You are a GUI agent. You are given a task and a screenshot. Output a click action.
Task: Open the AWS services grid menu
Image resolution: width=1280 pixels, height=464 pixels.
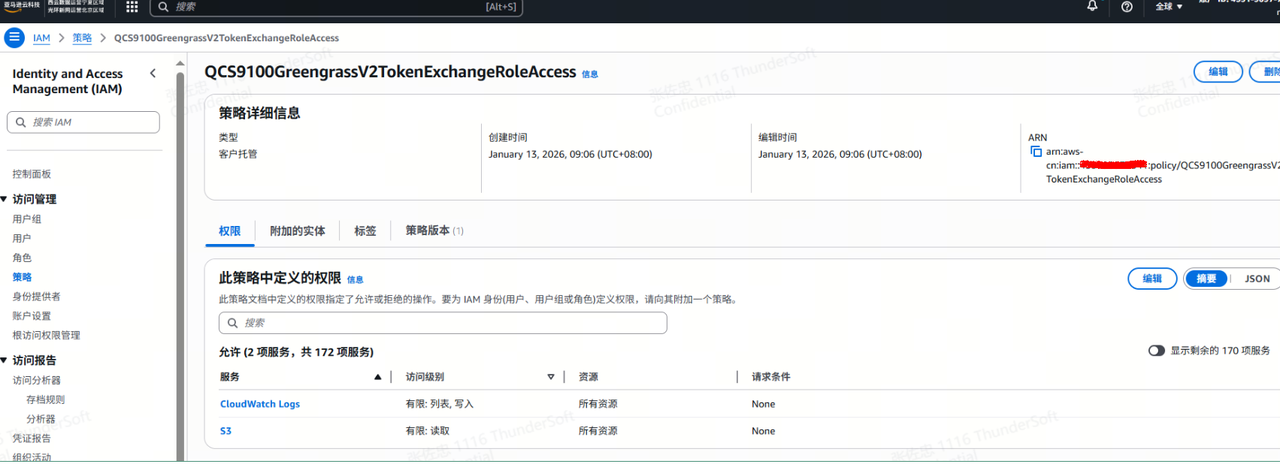pos(133,7)
